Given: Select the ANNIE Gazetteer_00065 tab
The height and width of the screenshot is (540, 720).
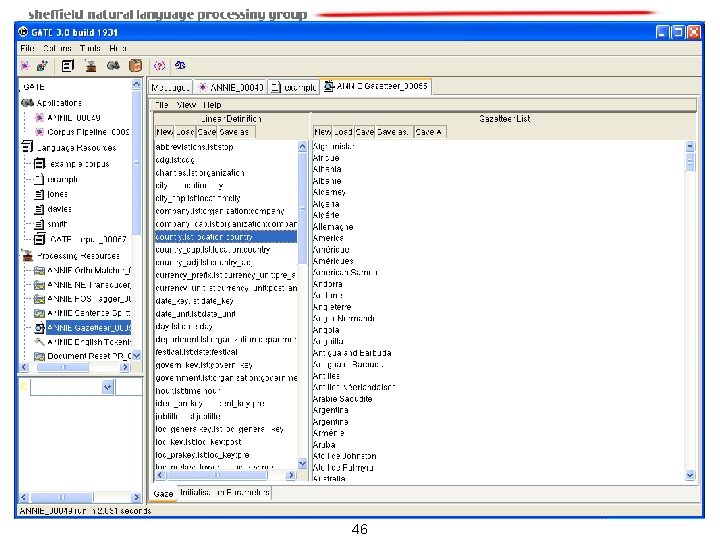Looking at the screenshot, I should [x=376, y=86].
